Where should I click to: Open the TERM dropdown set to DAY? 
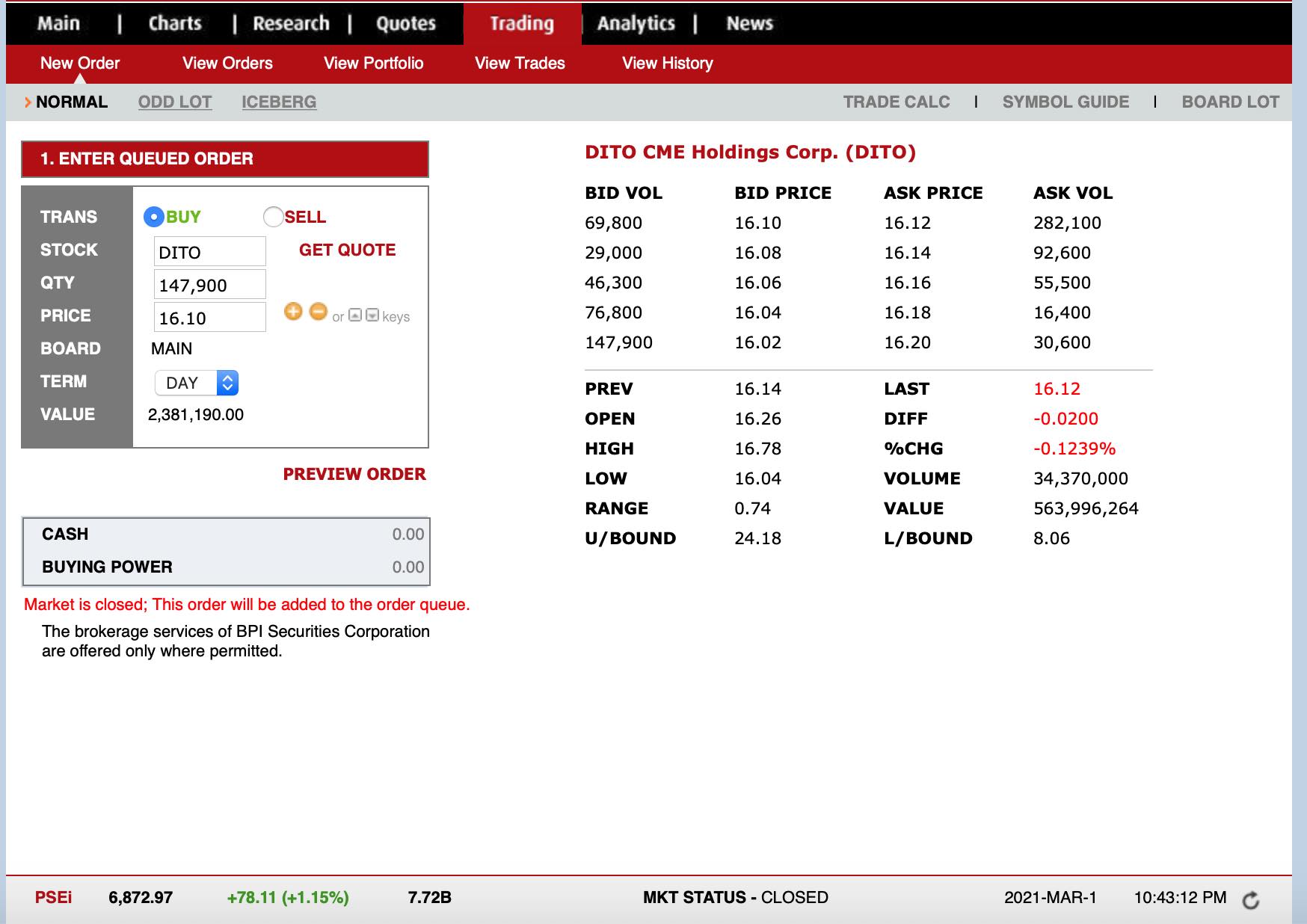tap(197, 383)
